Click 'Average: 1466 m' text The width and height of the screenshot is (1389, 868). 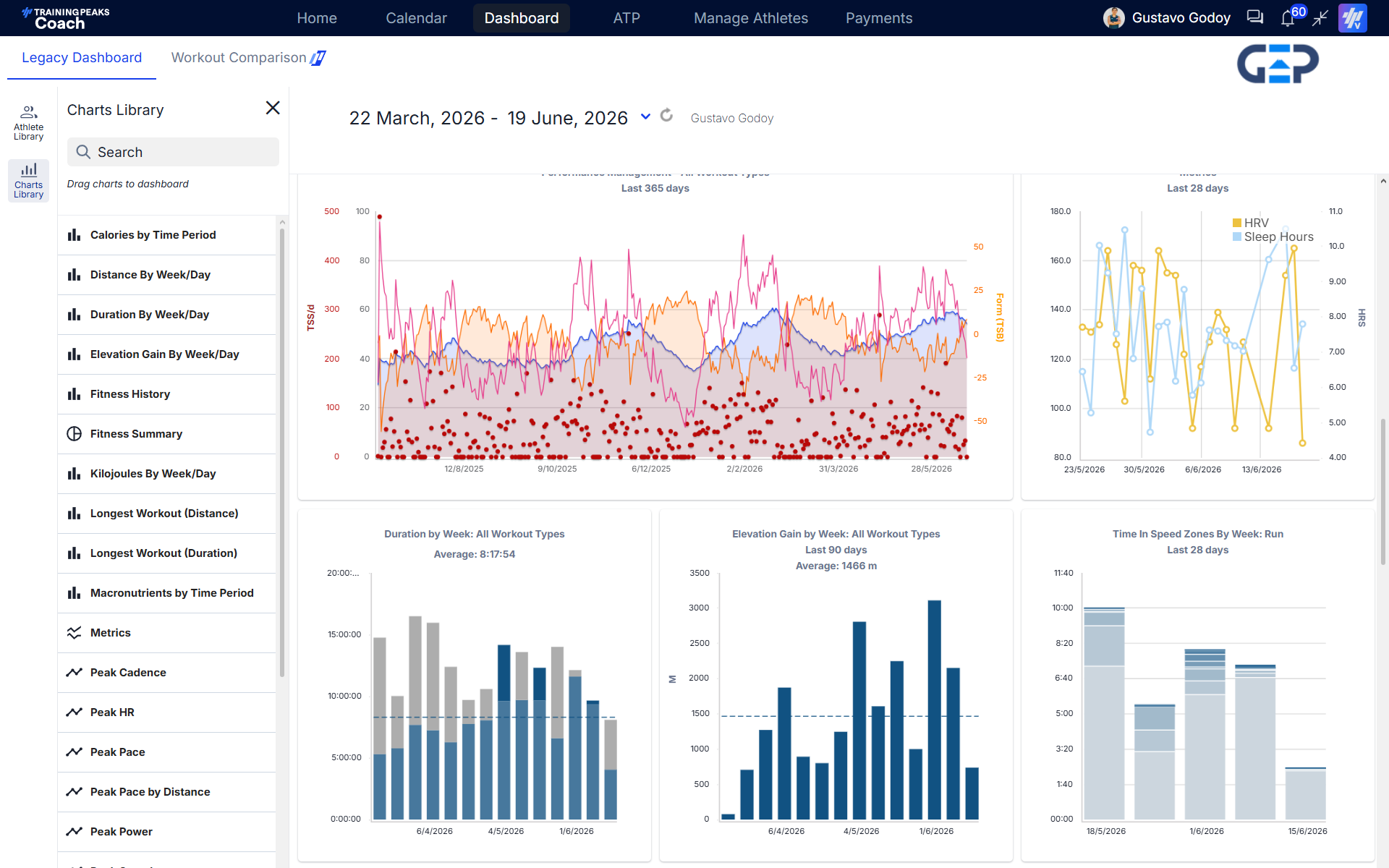pos(836,566)
